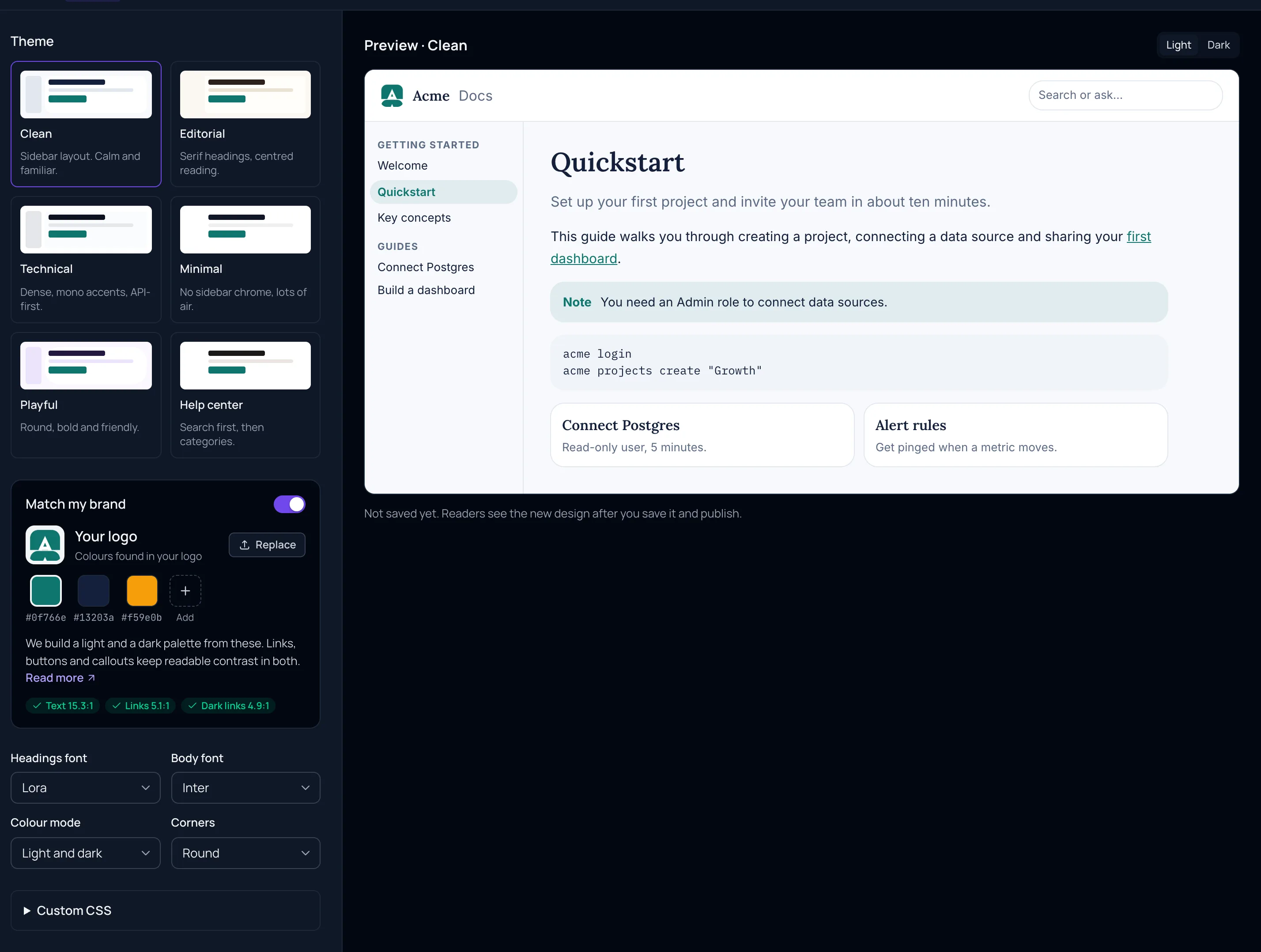Viewport: 1261px width, 952px height.
Task: Open Welcome in preview sidebar
Action: tap(403, 166)
